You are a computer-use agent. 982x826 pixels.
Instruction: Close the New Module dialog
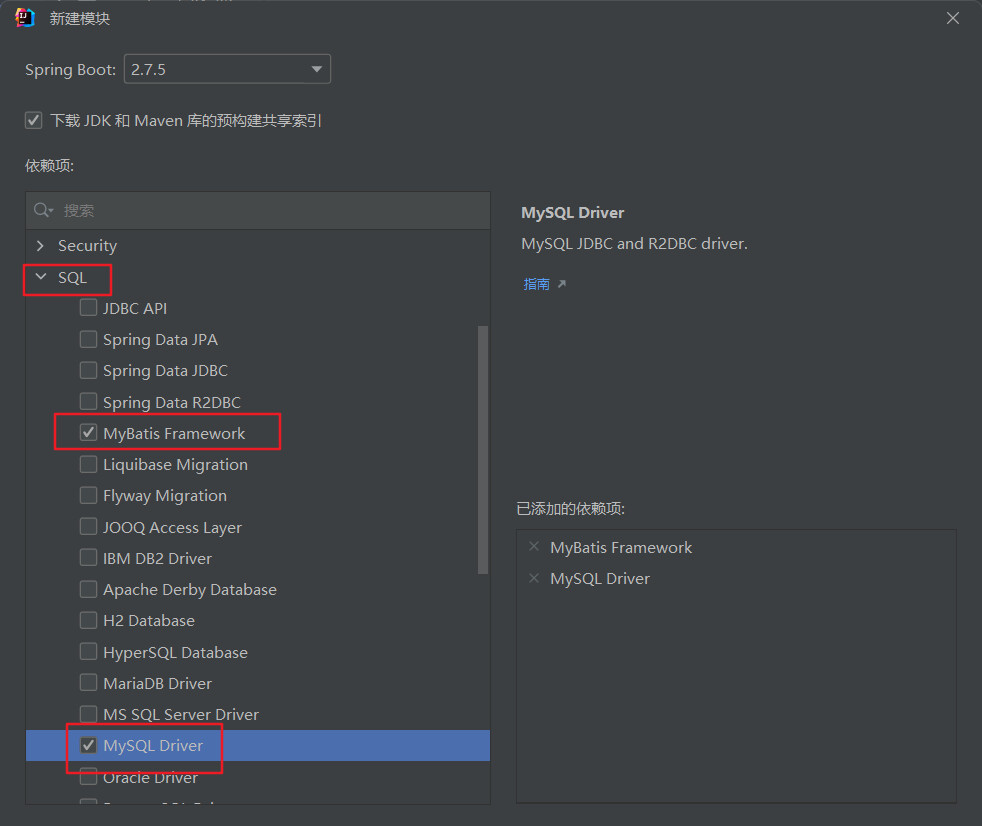[x=953, y=18]
